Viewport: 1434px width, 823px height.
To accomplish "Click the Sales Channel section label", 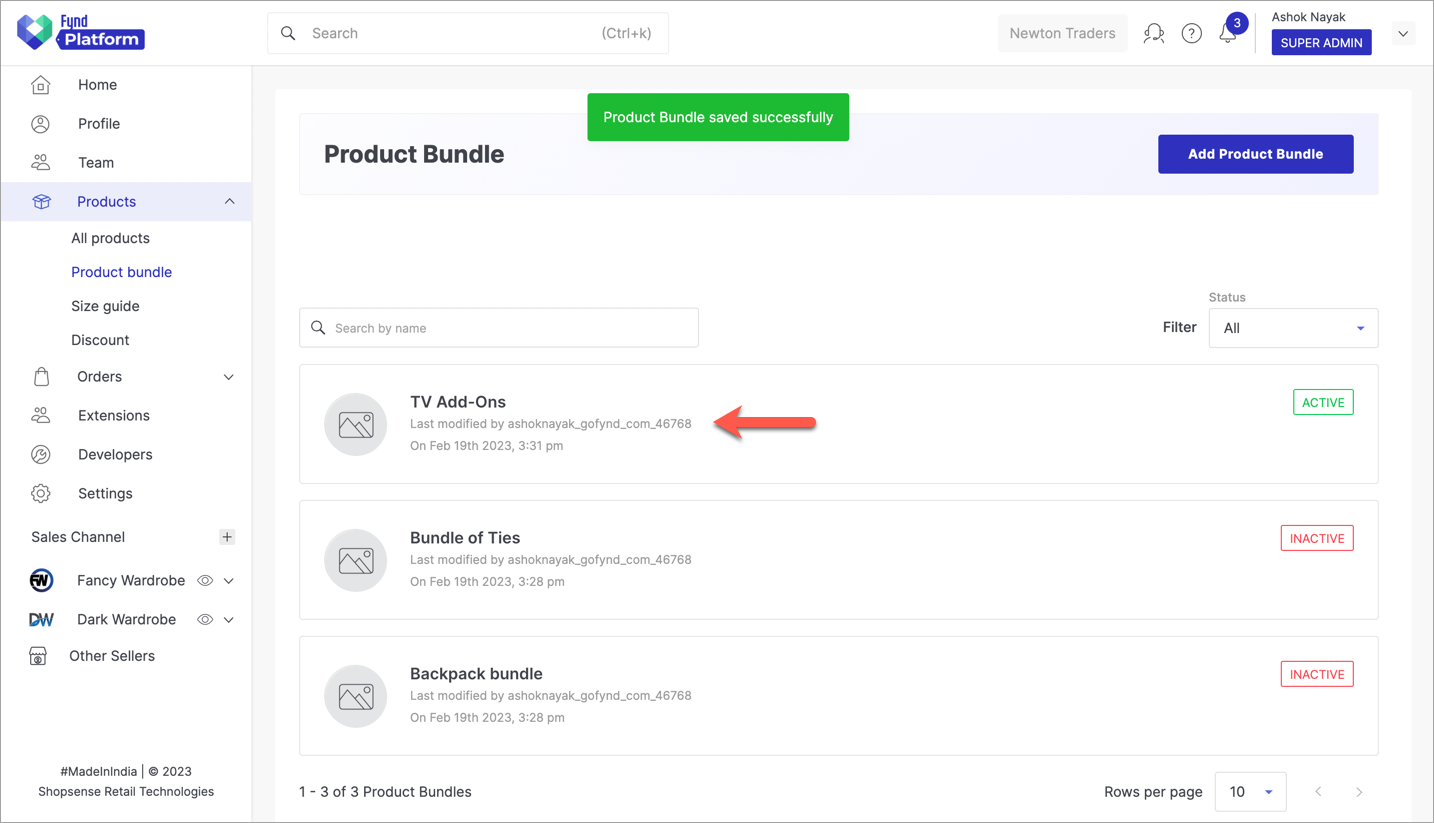I will [78, 537].
